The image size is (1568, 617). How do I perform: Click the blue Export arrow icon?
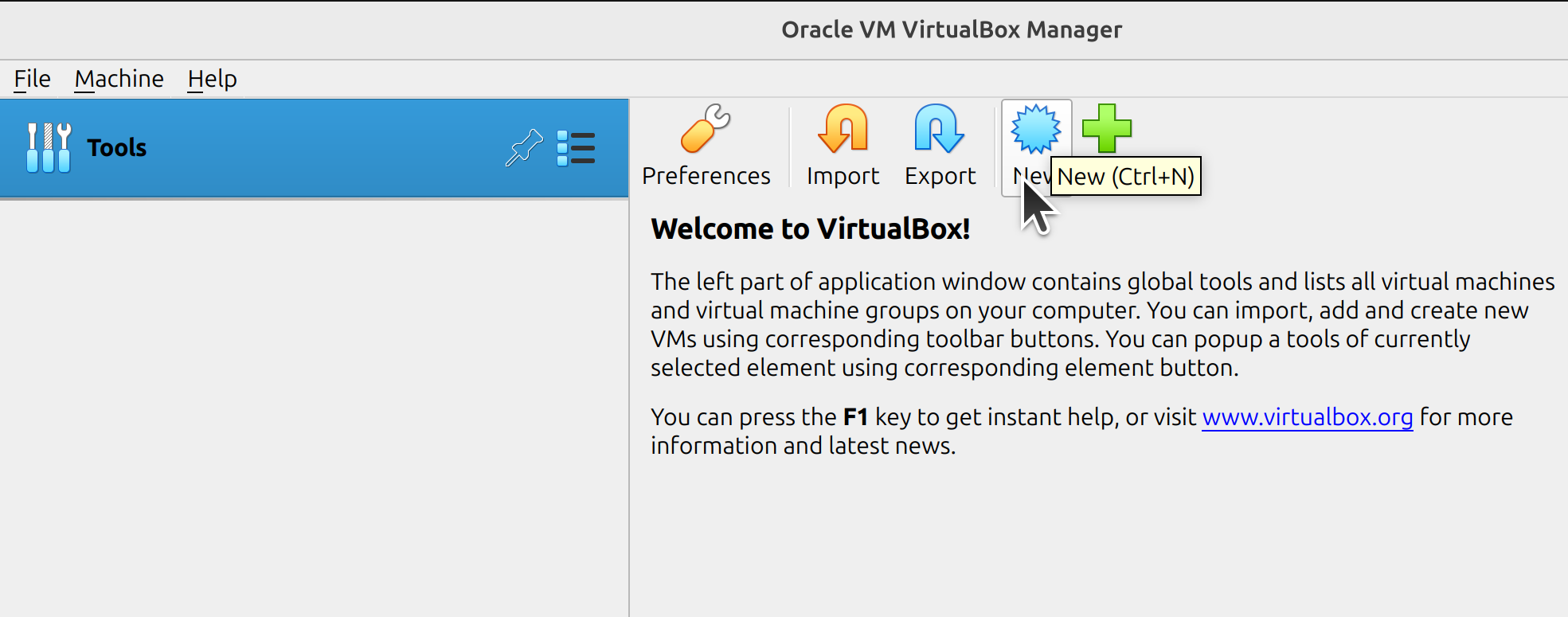pos(939,128)
